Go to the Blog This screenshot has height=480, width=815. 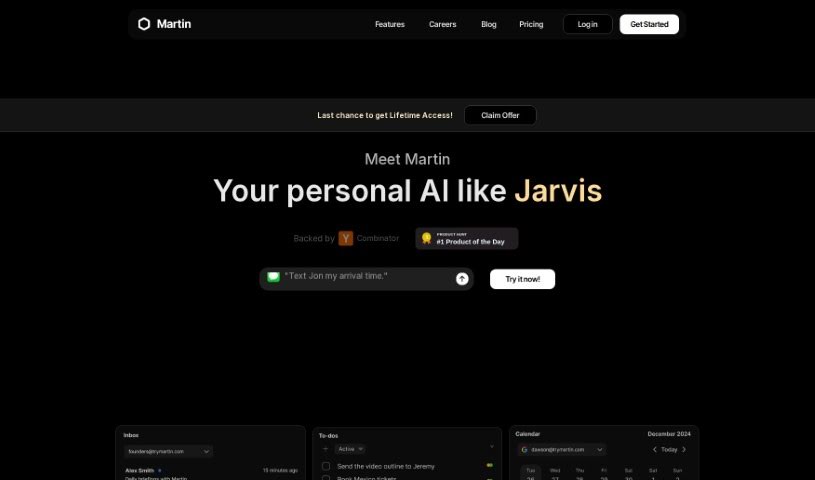click(489, 24)
